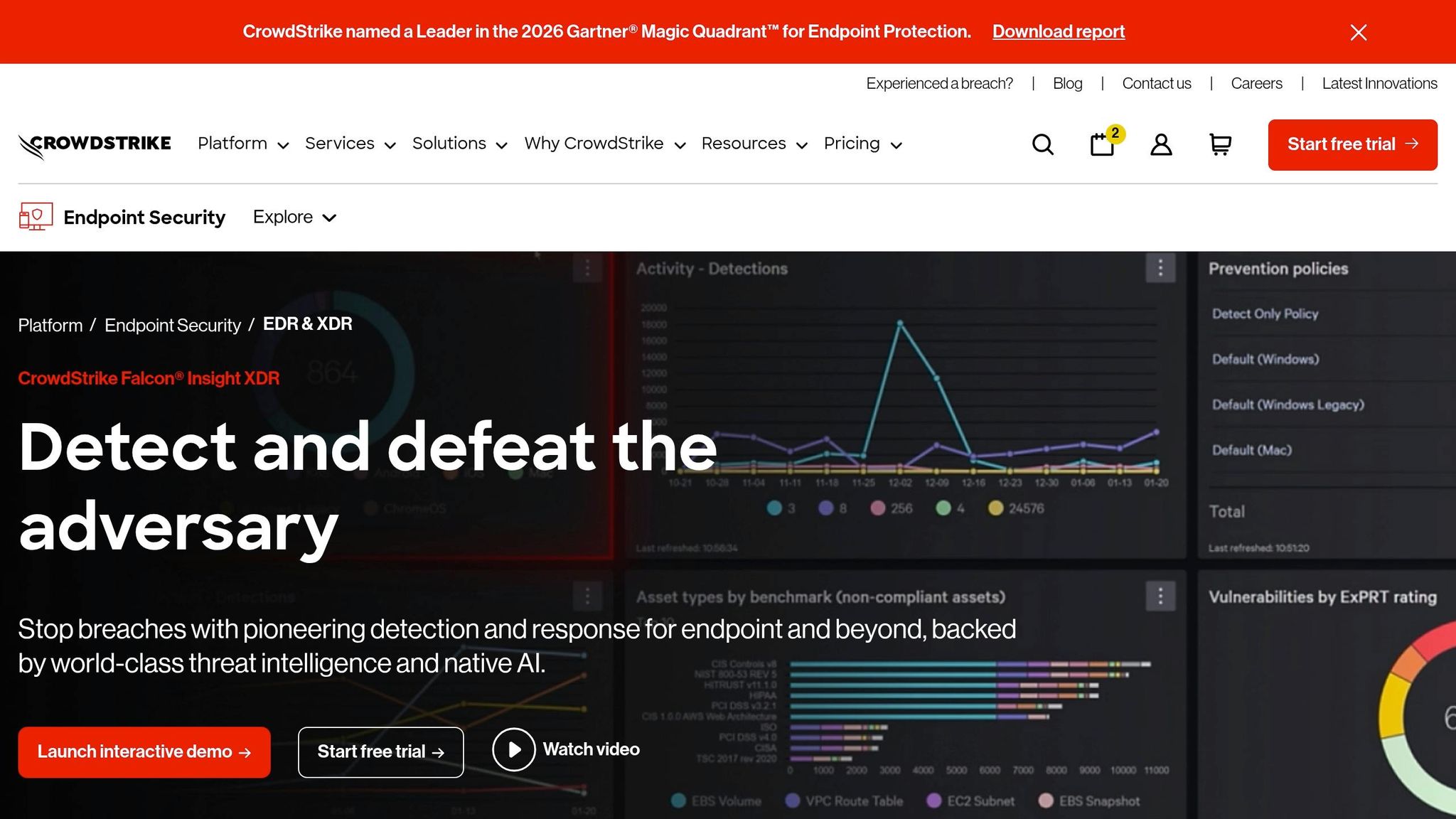
Task: Click the yellow legend dot labeled 24576
Action: pyautogui.click(x=995, y=508)
